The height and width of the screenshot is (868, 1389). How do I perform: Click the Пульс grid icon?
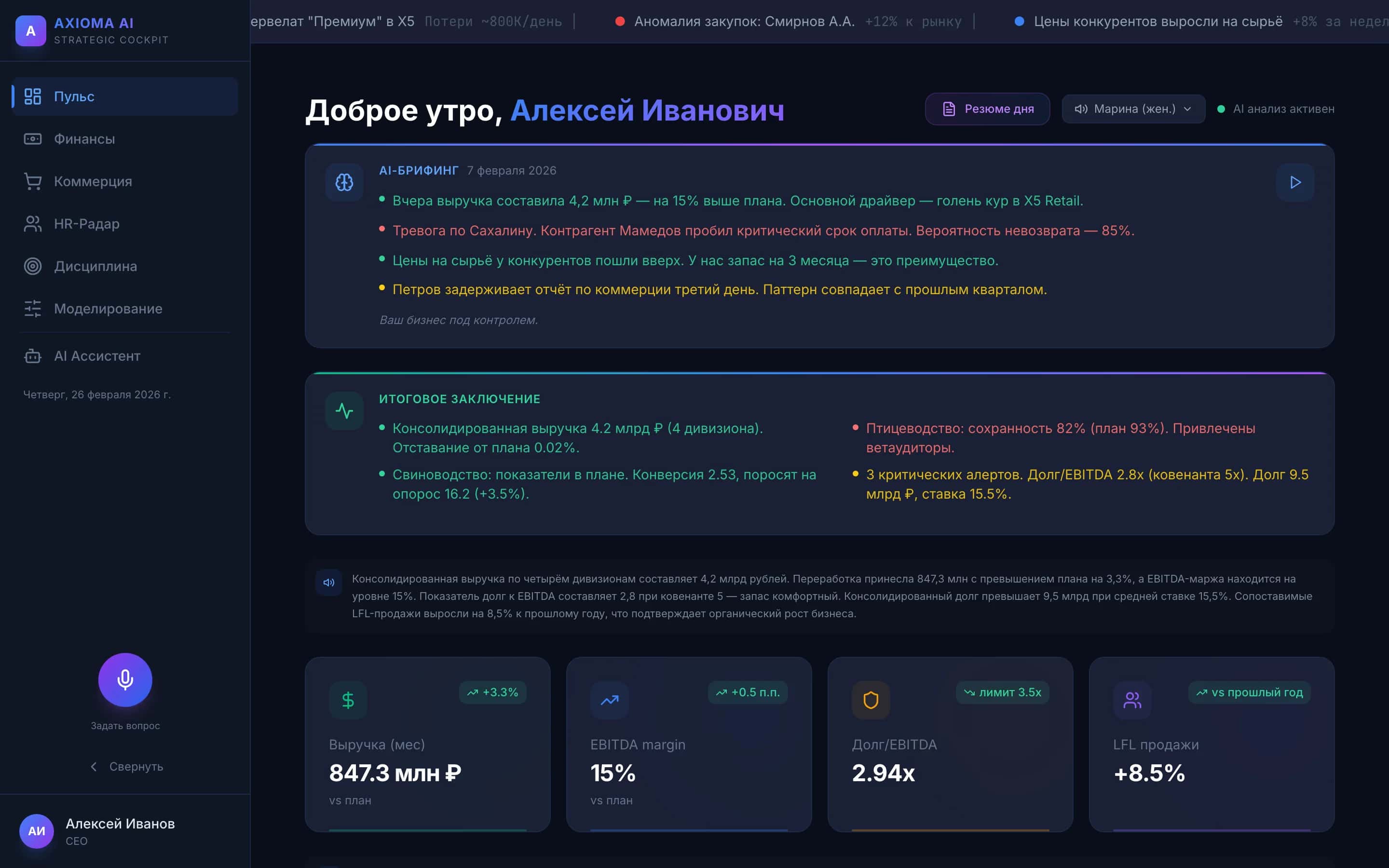pyautogui.click(x=33, y=96)
